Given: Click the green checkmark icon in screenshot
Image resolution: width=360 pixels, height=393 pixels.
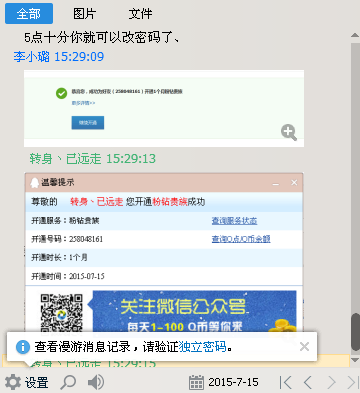Looking at the screenshot, I should (x=61, y=94).
